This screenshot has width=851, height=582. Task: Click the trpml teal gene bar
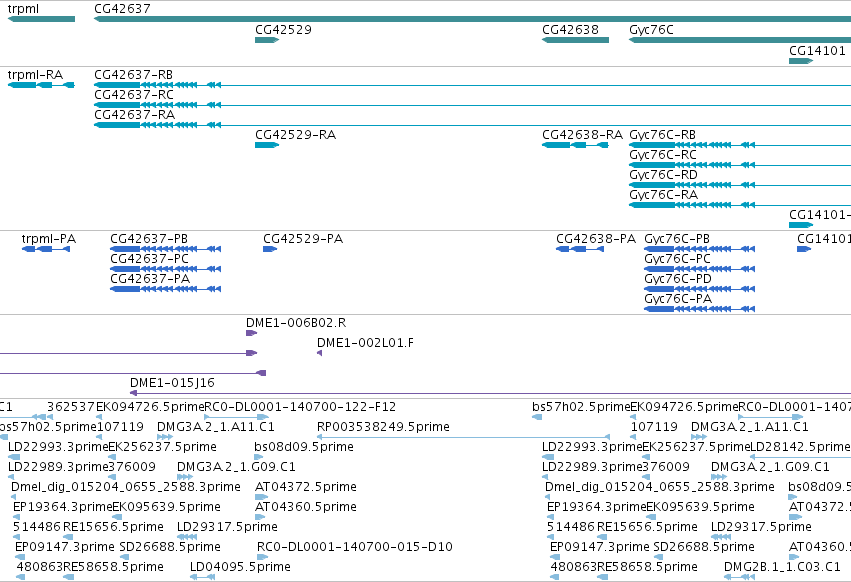point(41,19)
